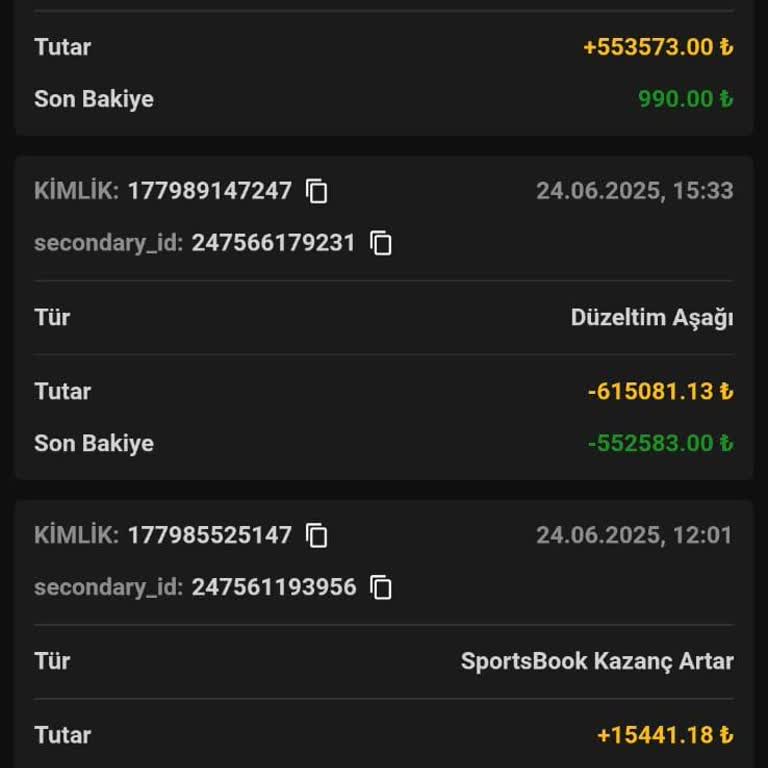Click the +15441.18 ₺ amount
Image resolution: width=768 pixels, height=768 pixels.
(x=665, y=735)
